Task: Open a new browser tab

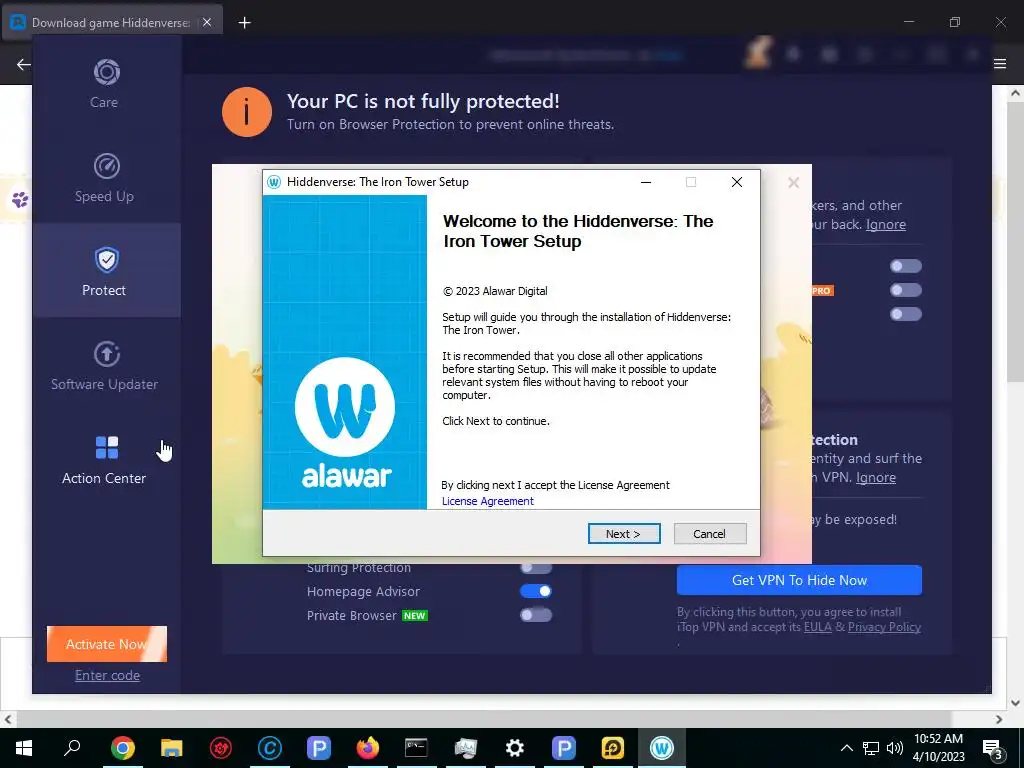Action: (244, 23)
